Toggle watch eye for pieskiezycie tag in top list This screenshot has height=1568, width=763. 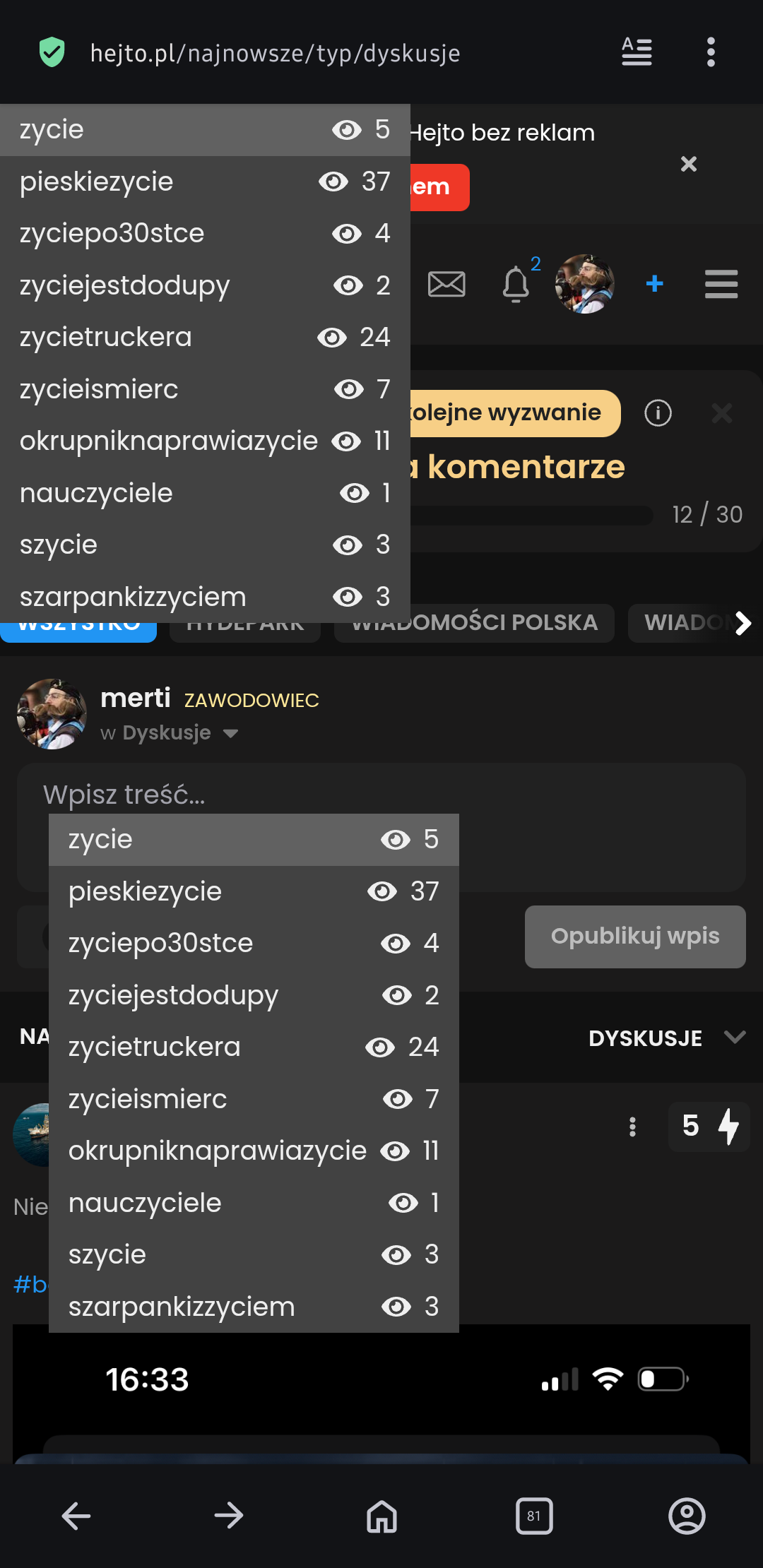coord(333,182)
